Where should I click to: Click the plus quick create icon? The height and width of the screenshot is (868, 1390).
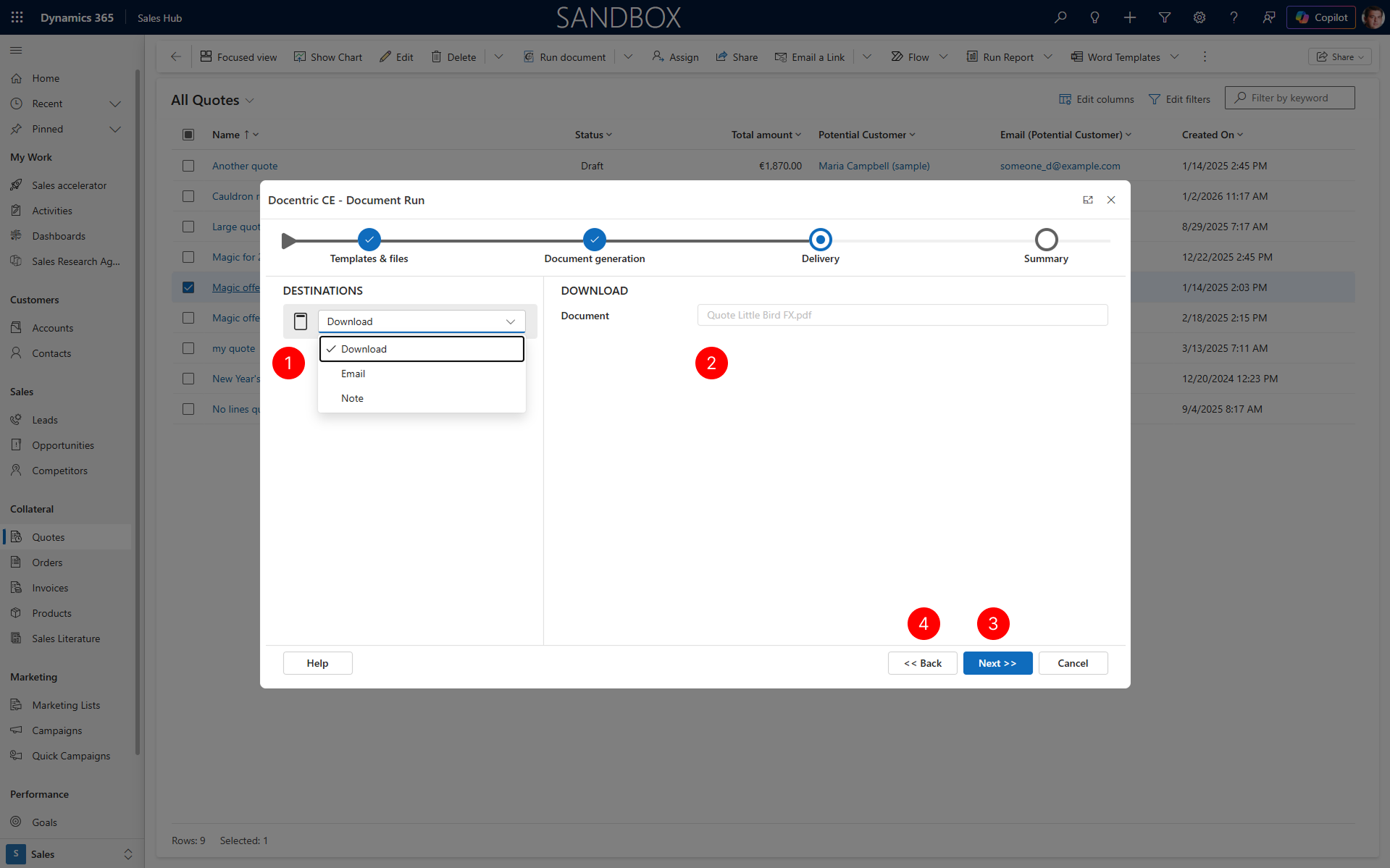pos(1130,17)
